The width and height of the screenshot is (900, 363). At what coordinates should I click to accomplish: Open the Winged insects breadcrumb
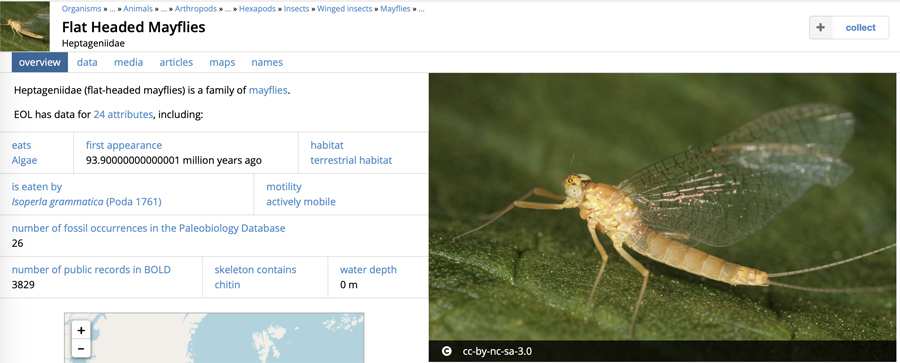[x=345, y=9]
